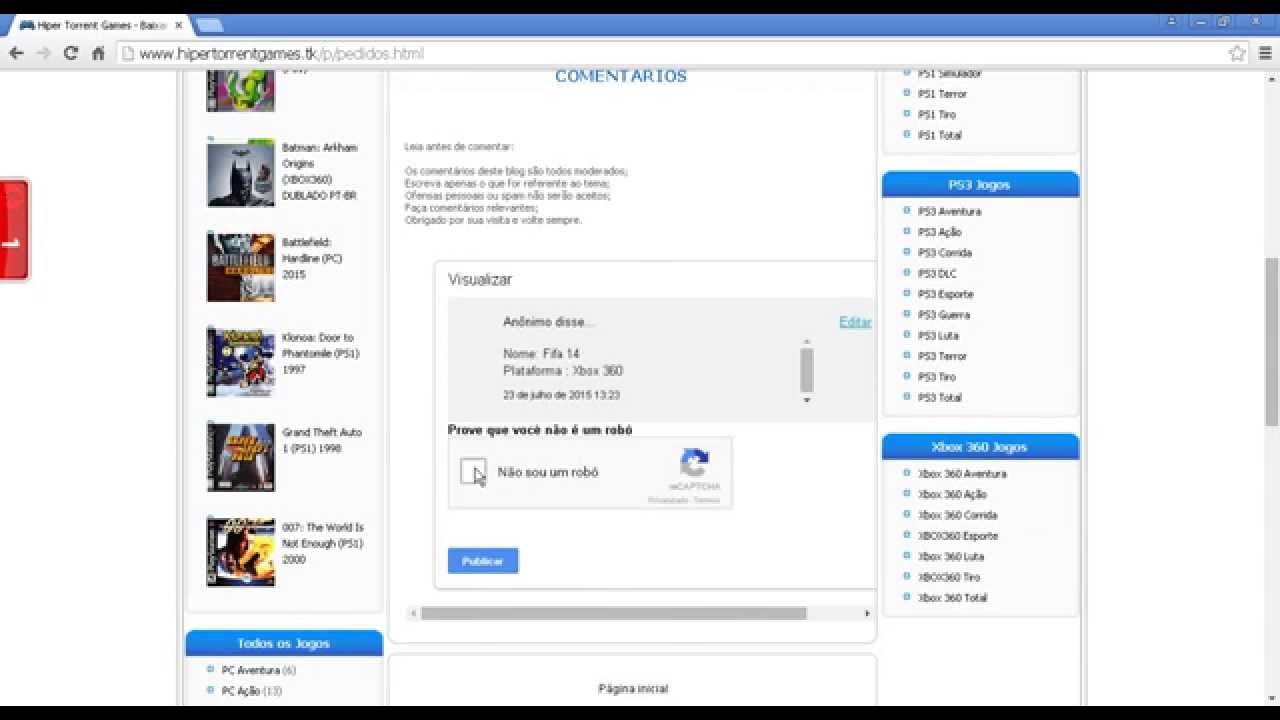The width and height of the screenshot is (1280, 720).
Task: Open PS3 Aventura category link
Action: tap(949, 211)
